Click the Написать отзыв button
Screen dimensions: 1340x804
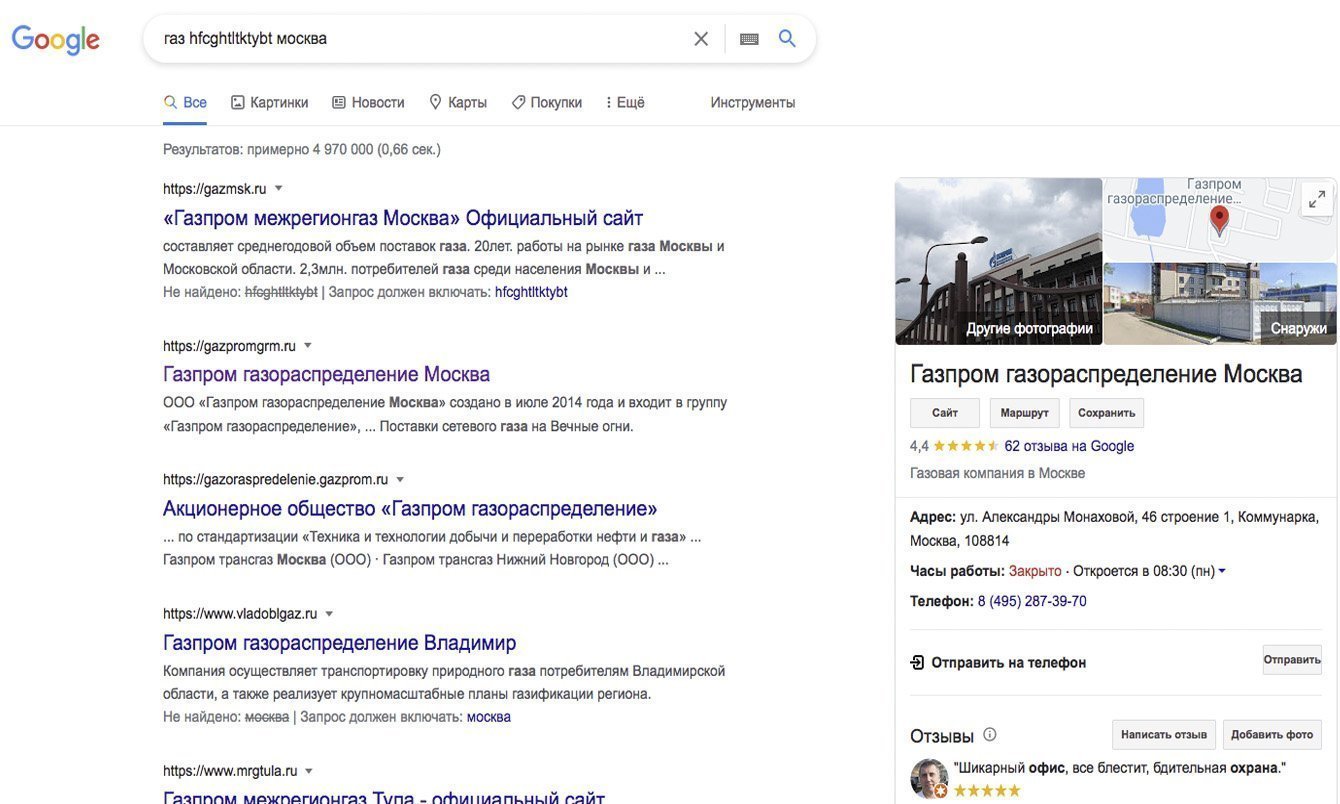(1164, 735)
